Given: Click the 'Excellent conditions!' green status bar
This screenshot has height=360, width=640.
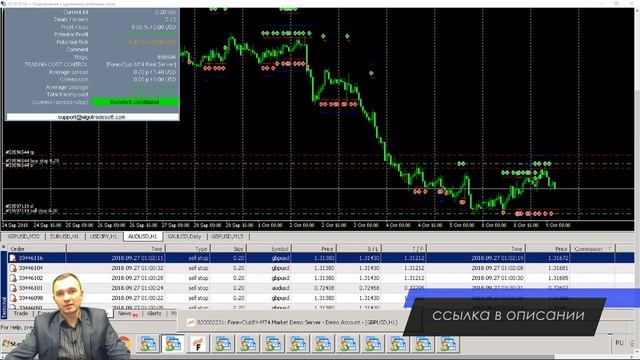Looking at the screenshot, I should 135,102.
